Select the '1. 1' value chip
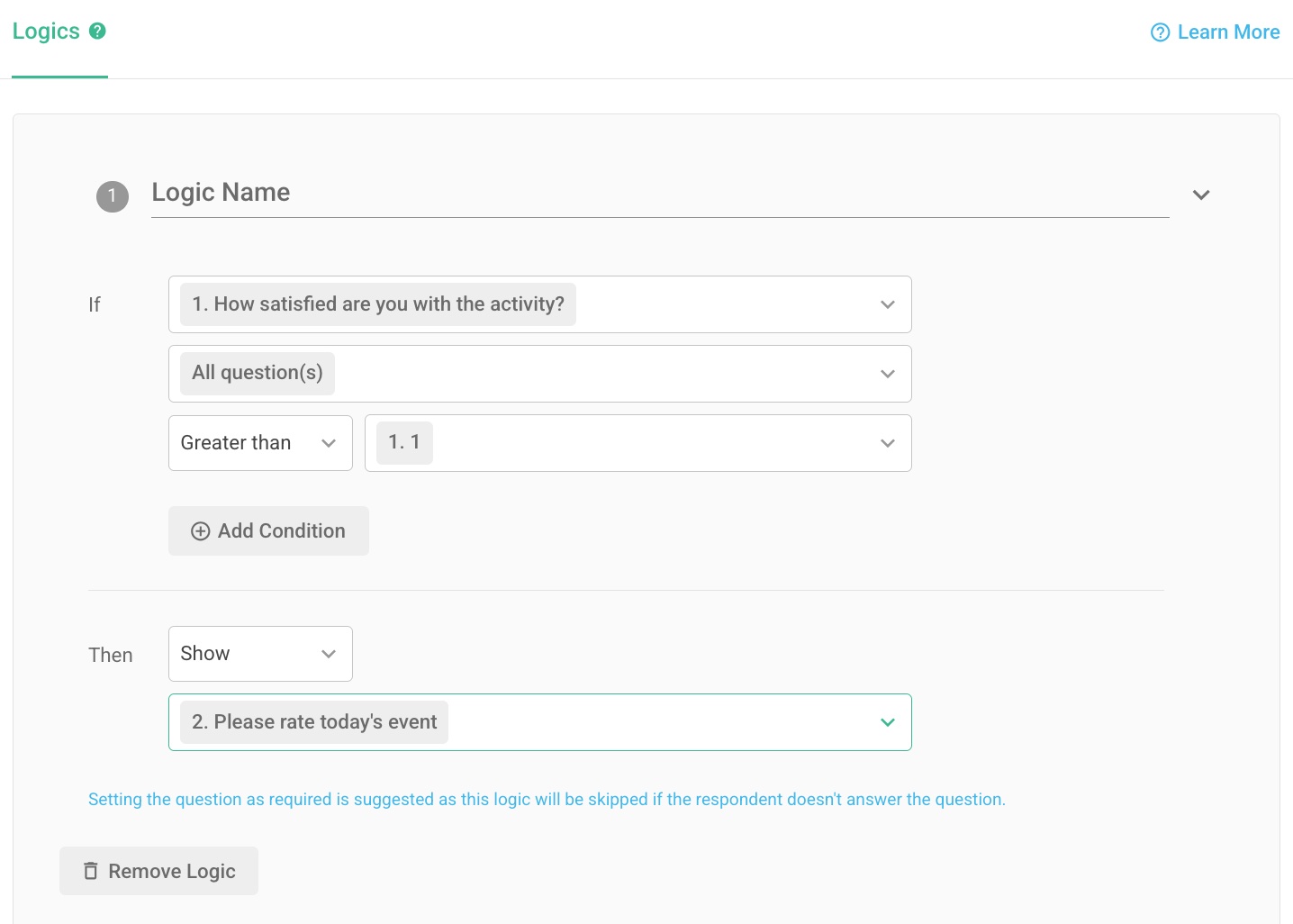 click(403, 442)
